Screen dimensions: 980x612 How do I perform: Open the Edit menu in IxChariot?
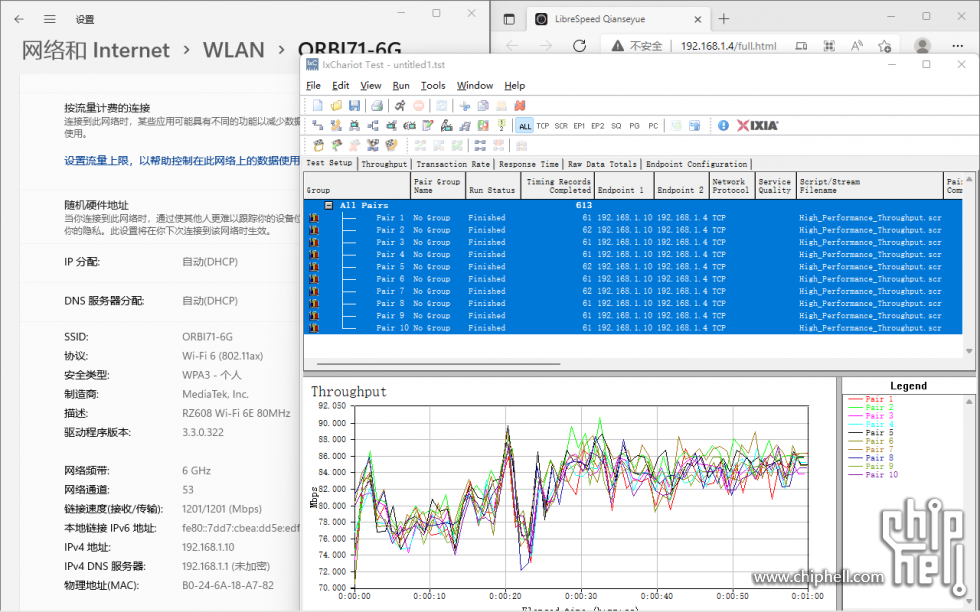coord(341,86)
